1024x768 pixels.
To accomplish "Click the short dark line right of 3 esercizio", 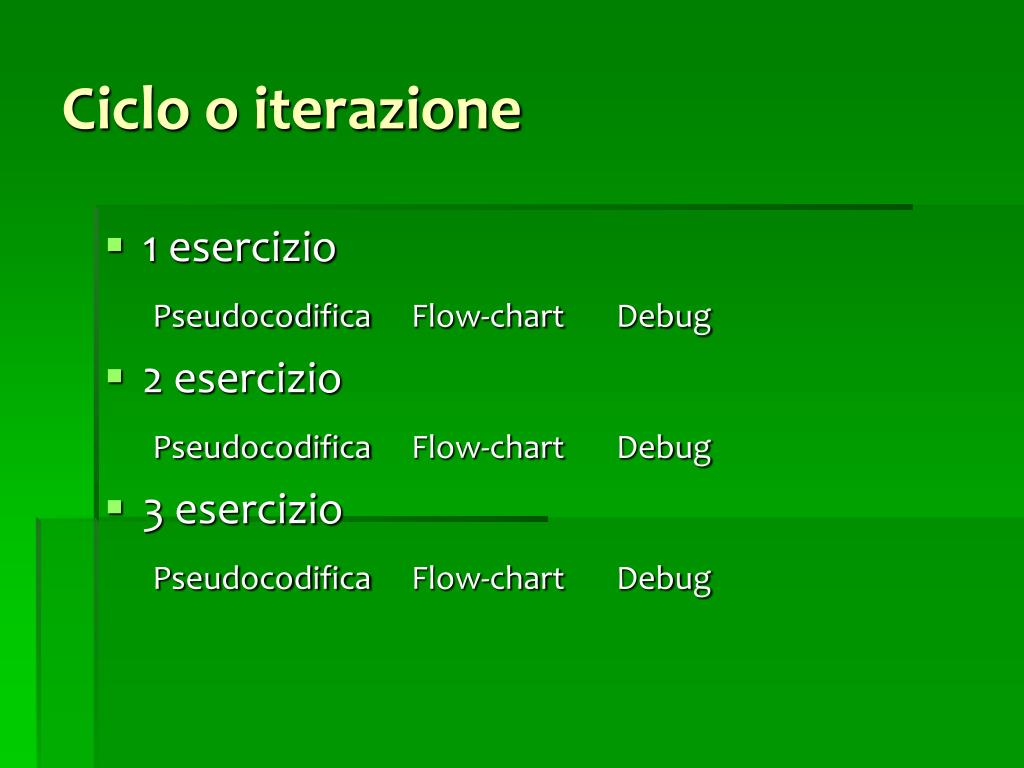I will pyautogui.click(x=445, y=519).
